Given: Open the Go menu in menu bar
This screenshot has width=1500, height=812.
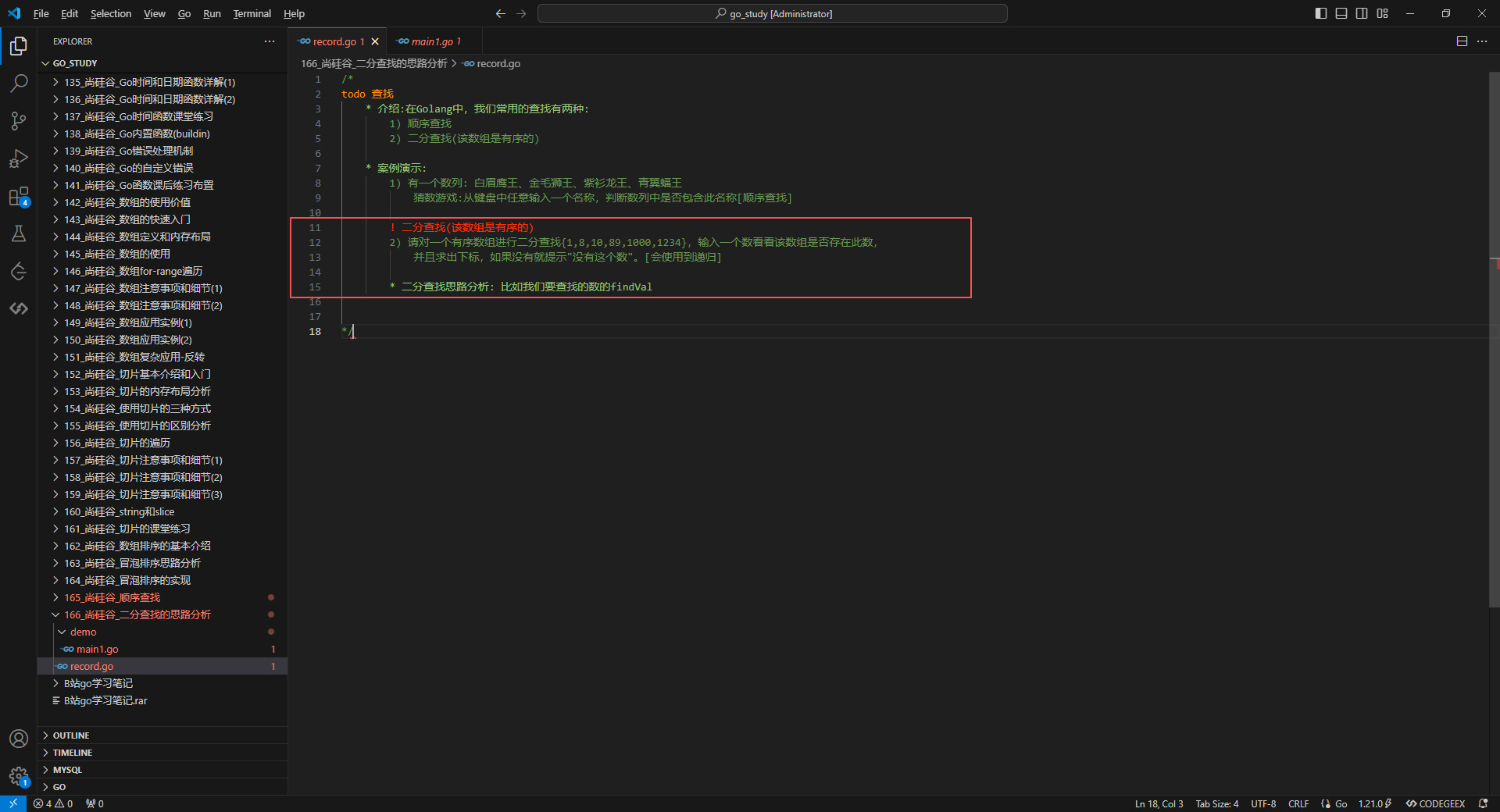Looking at the screenshot, I should coord(184,13).
